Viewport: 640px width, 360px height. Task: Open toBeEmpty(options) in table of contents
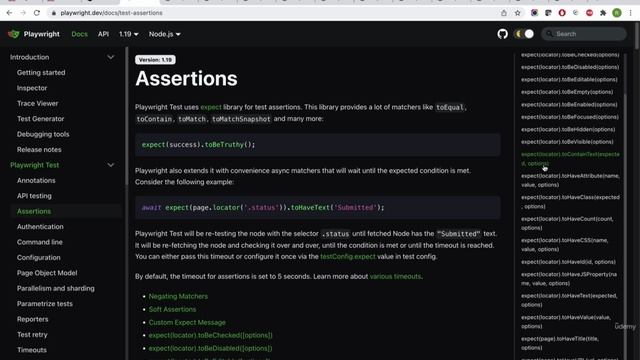(x=567, y=92)
